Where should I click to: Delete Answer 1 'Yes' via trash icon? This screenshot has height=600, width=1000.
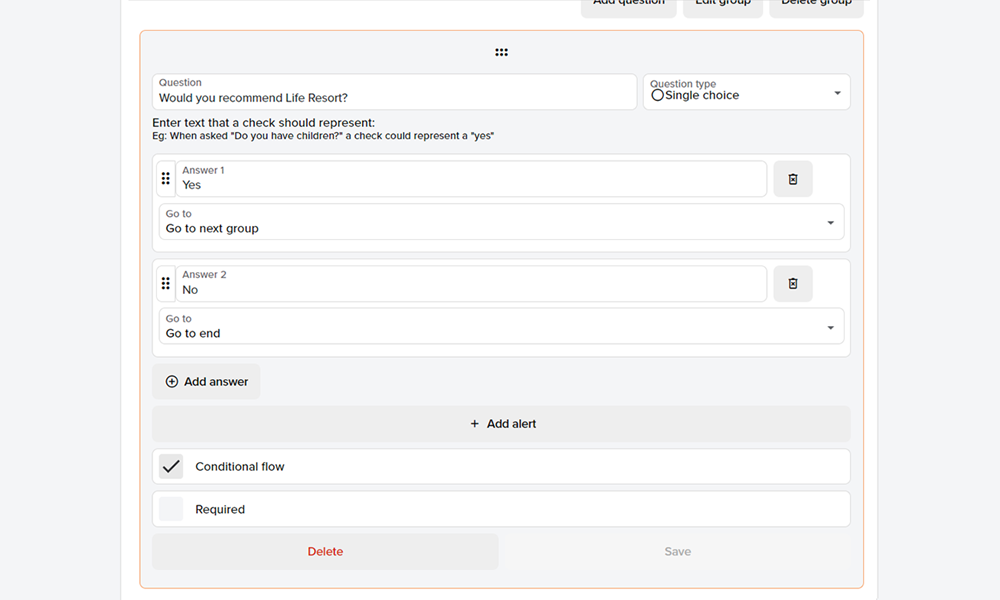(x=793, y=179)
